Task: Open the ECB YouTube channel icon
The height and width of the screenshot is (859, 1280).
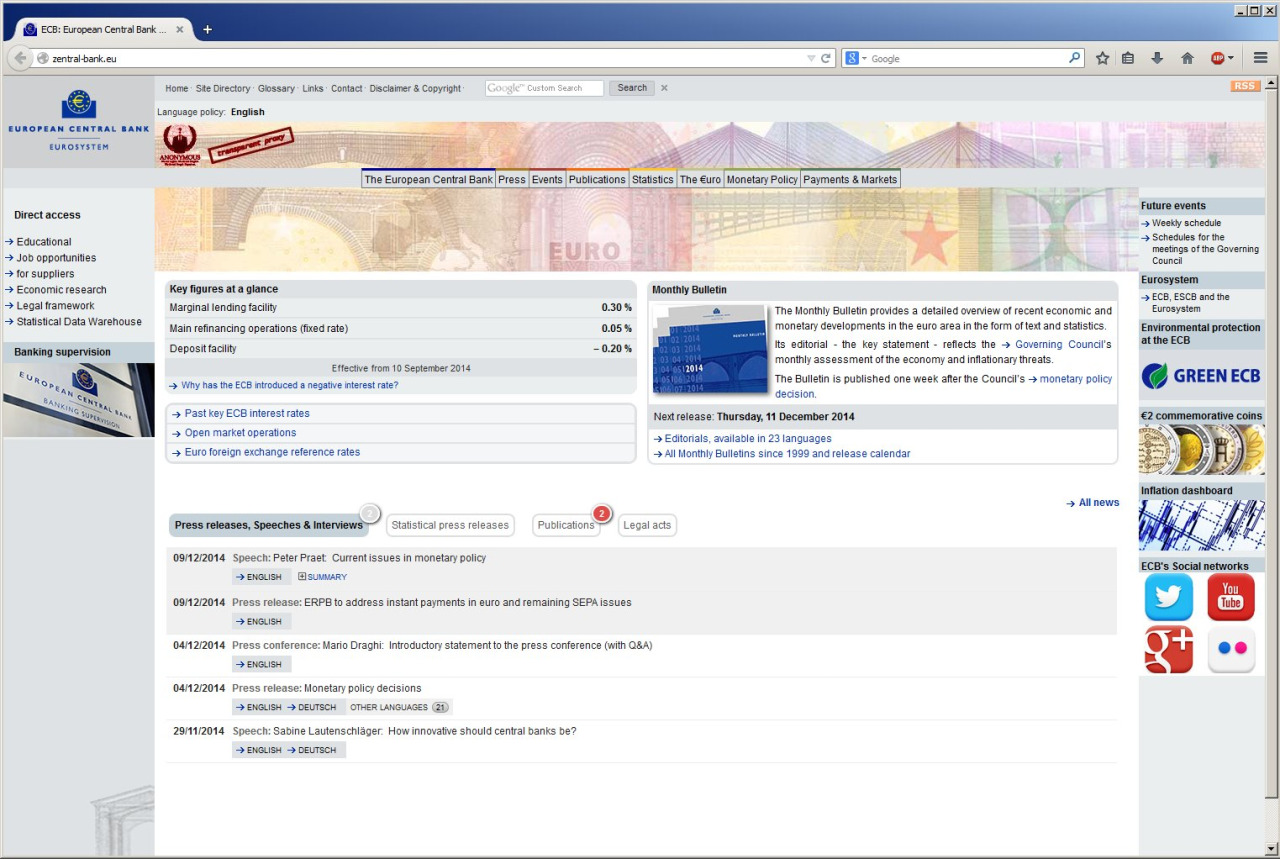Action: tap(1230, 598)
